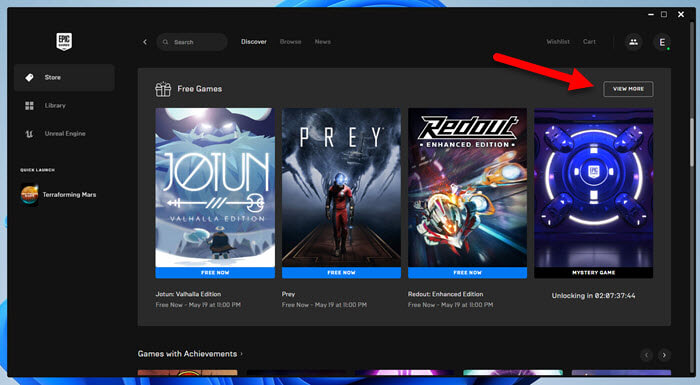This screenshot has height=385, width=700.
Task: Show next Games with Achievements
Action: tap(664, 355)
